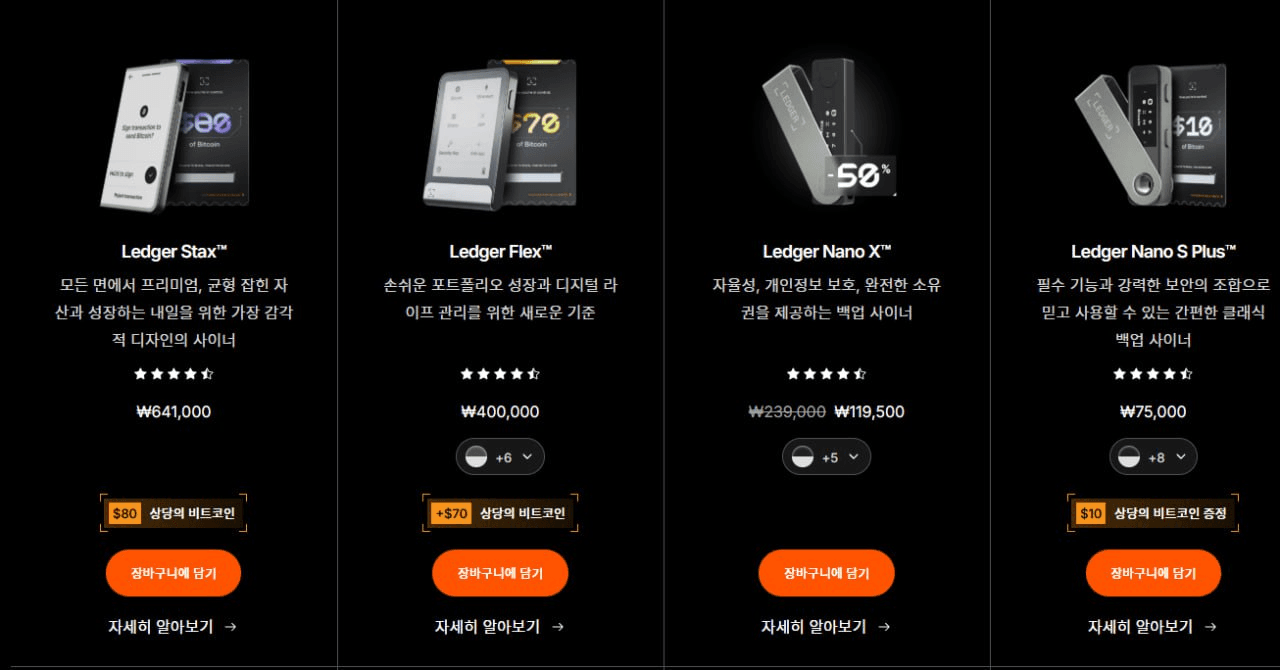
Task: Expand the Nano S Plus +8 color dropdown
Action: [1153, 457]
